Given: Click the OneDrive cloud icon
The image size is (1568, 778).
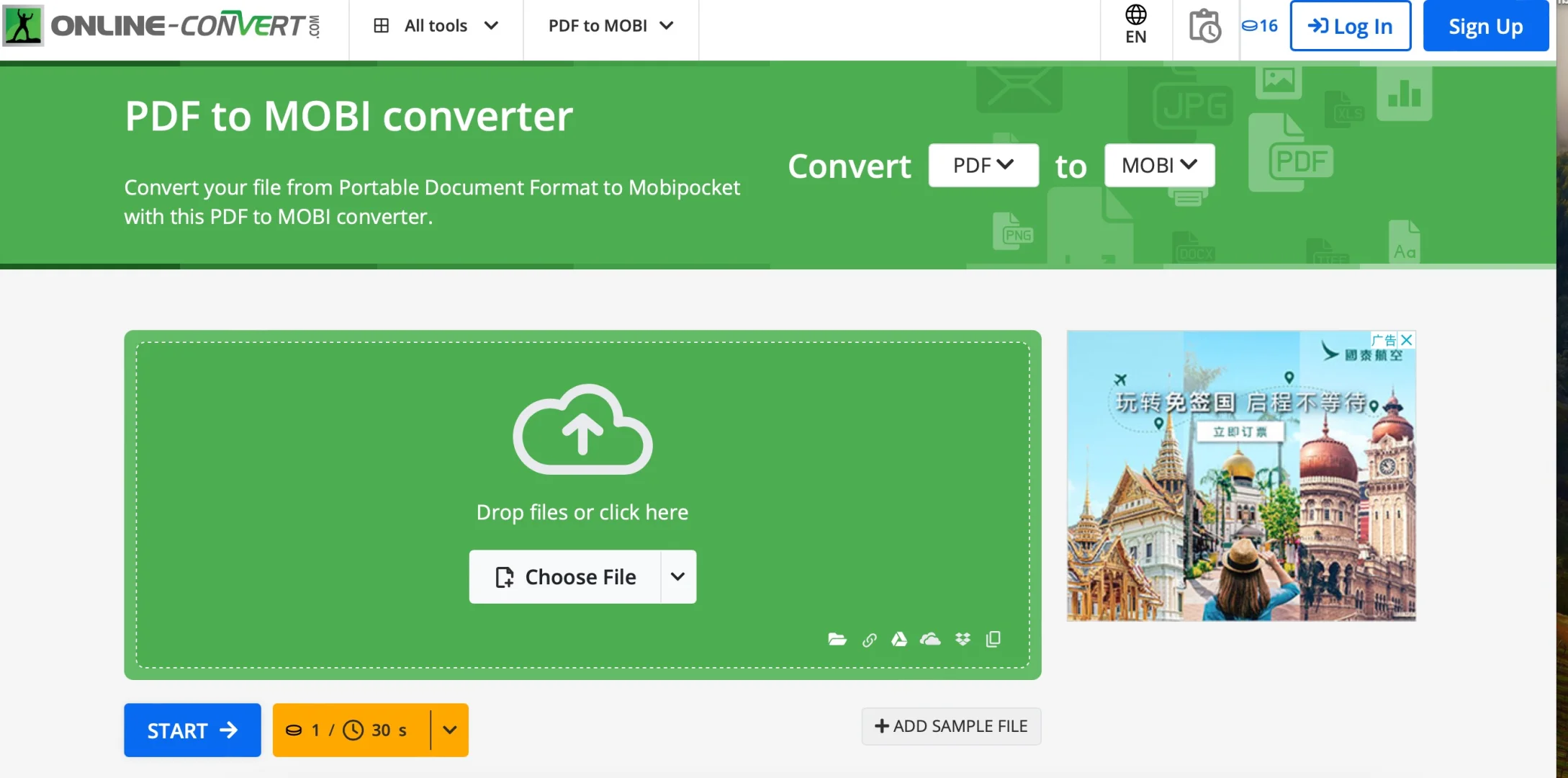Looking at the screenshot, I should [x=931, y=639].
